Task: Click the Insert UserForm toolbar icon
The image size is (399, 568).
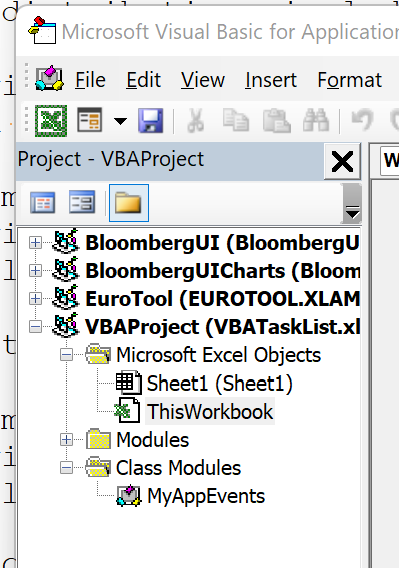Action: click(x=89, y=120)
